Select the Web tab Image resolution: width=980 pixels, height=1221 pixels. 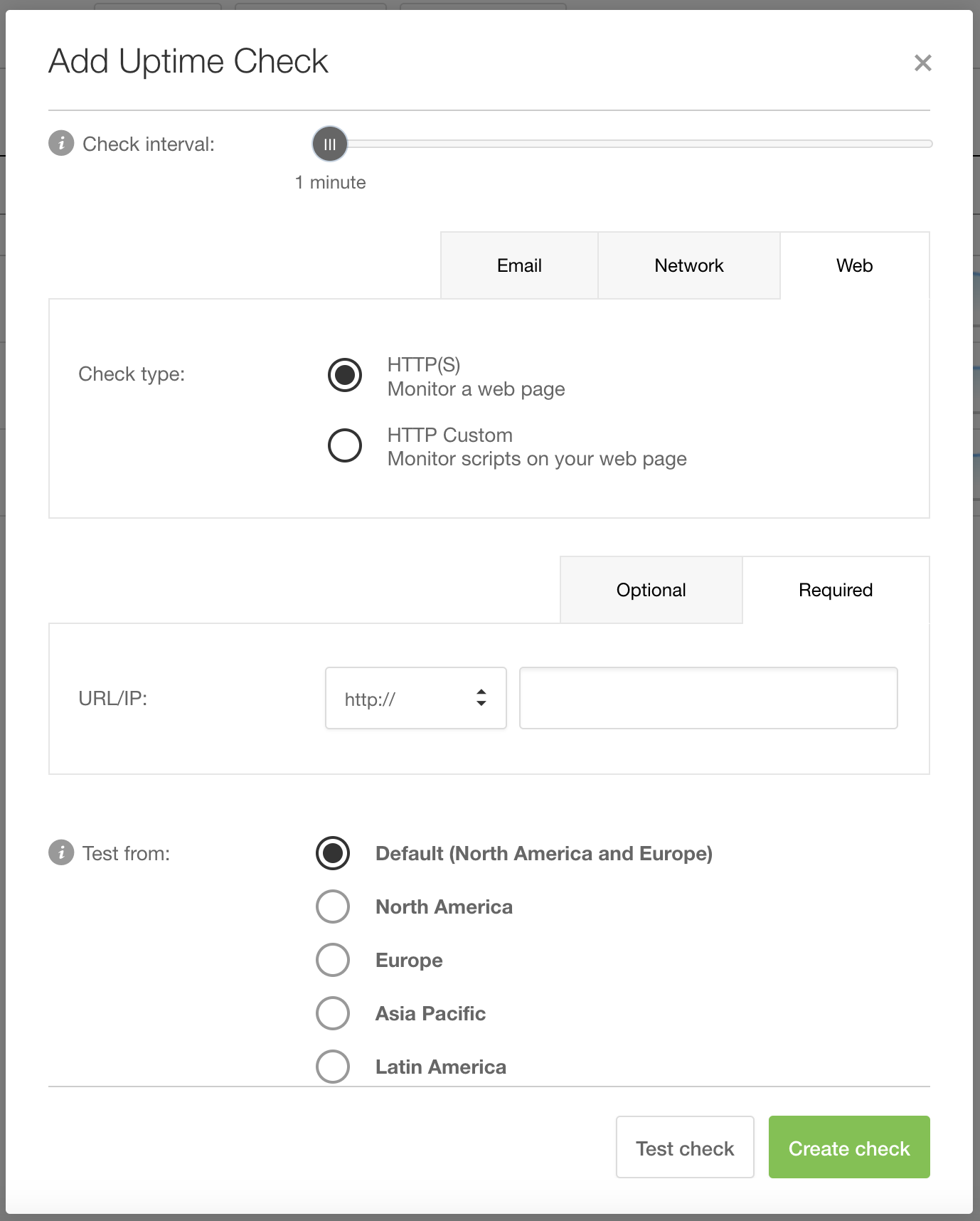click(854, 265)
